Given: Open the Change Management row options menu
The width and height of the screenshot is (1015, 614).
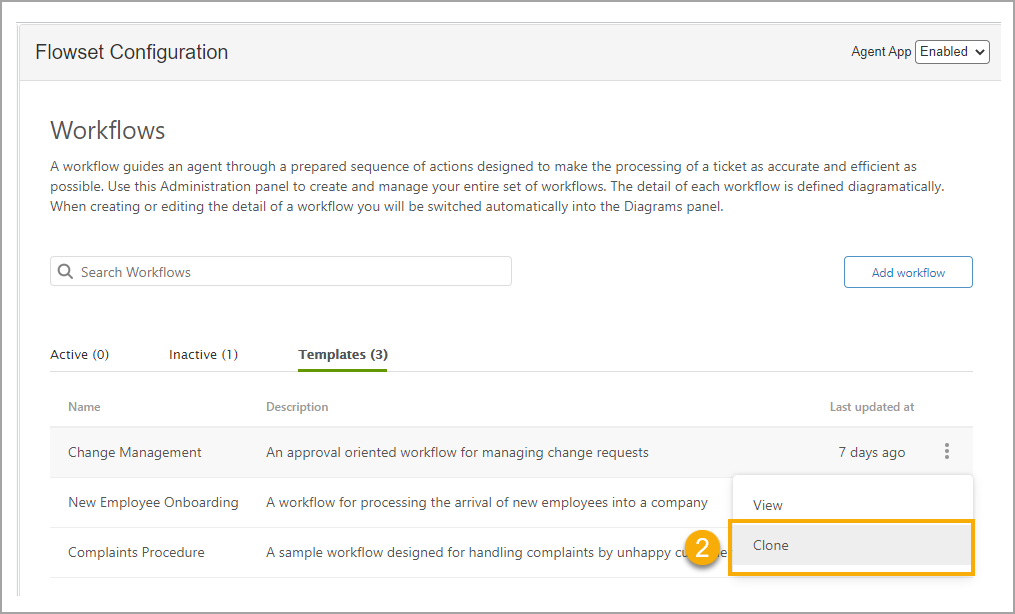Looking at the screenshot, I should pyautogui.click(x=946, y=452).
